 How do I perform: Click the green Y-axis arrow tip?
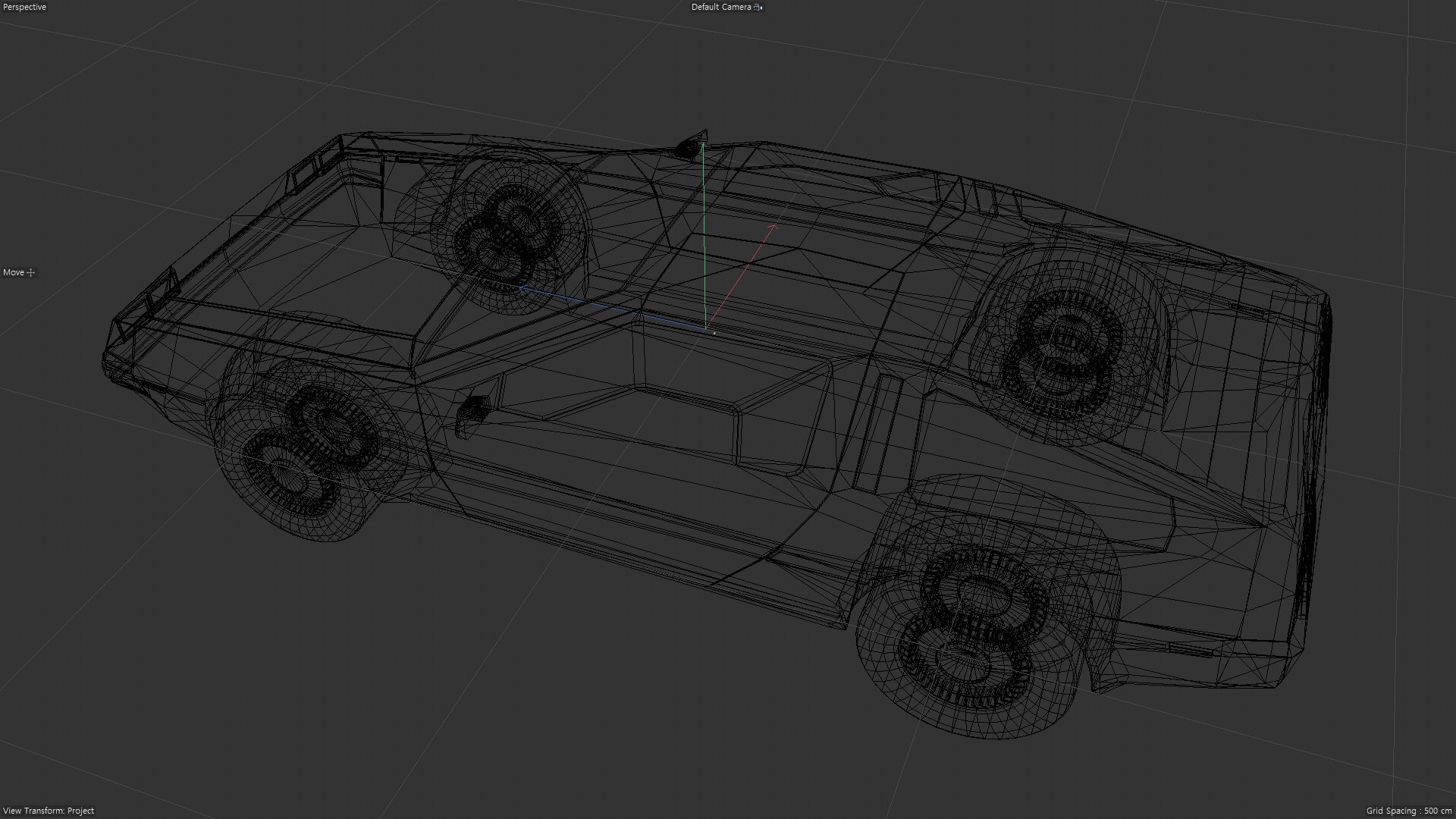click(x=703, y=144)
